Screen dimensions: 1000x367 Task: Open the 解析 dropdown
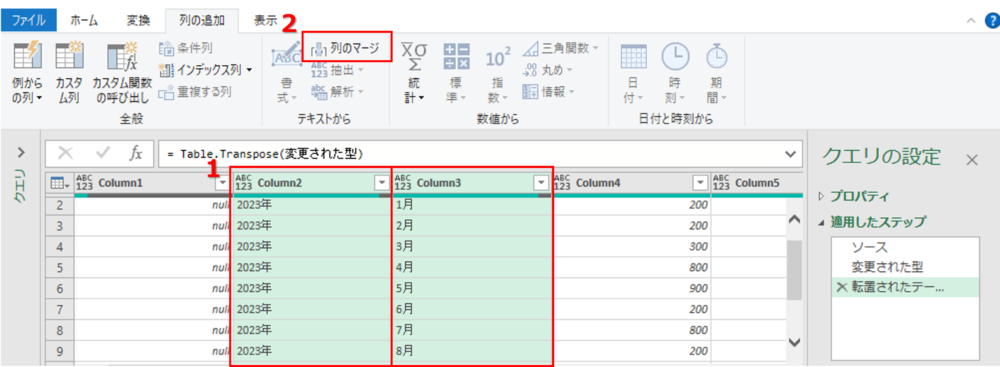337,91
